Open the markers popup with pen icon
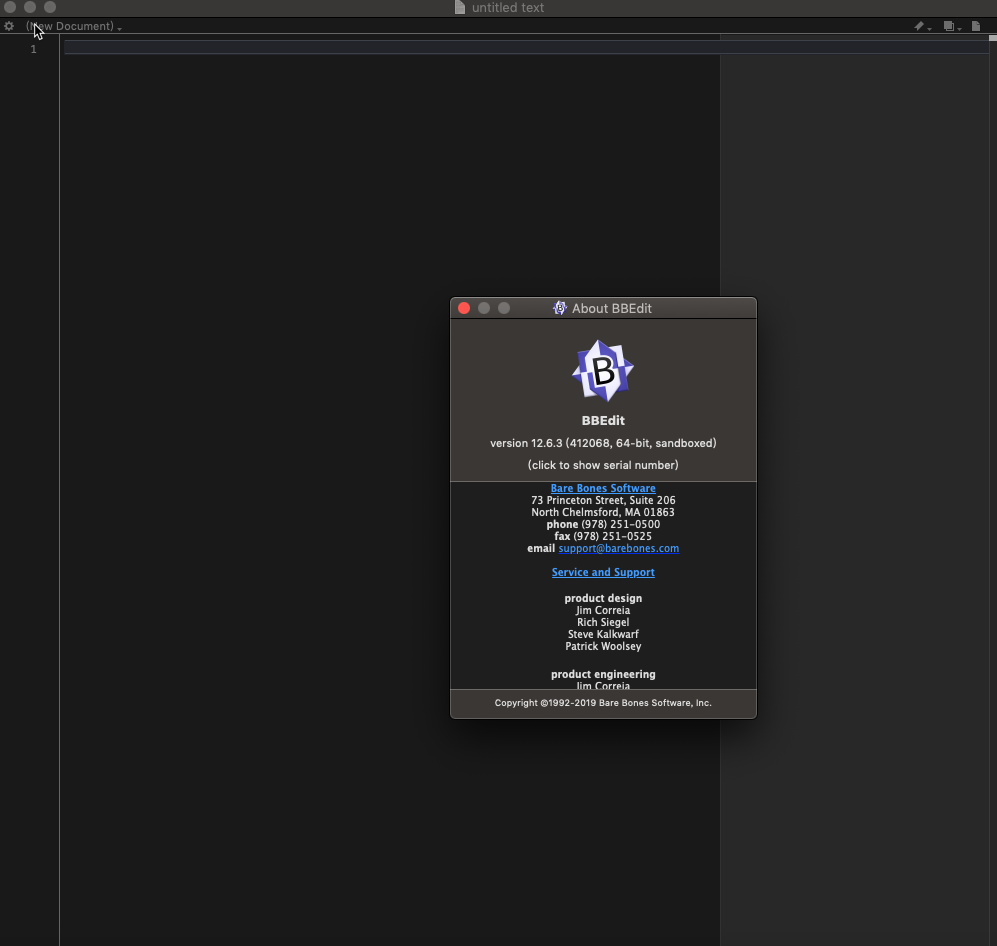This screenshot has width=997, height=946. 922,26
